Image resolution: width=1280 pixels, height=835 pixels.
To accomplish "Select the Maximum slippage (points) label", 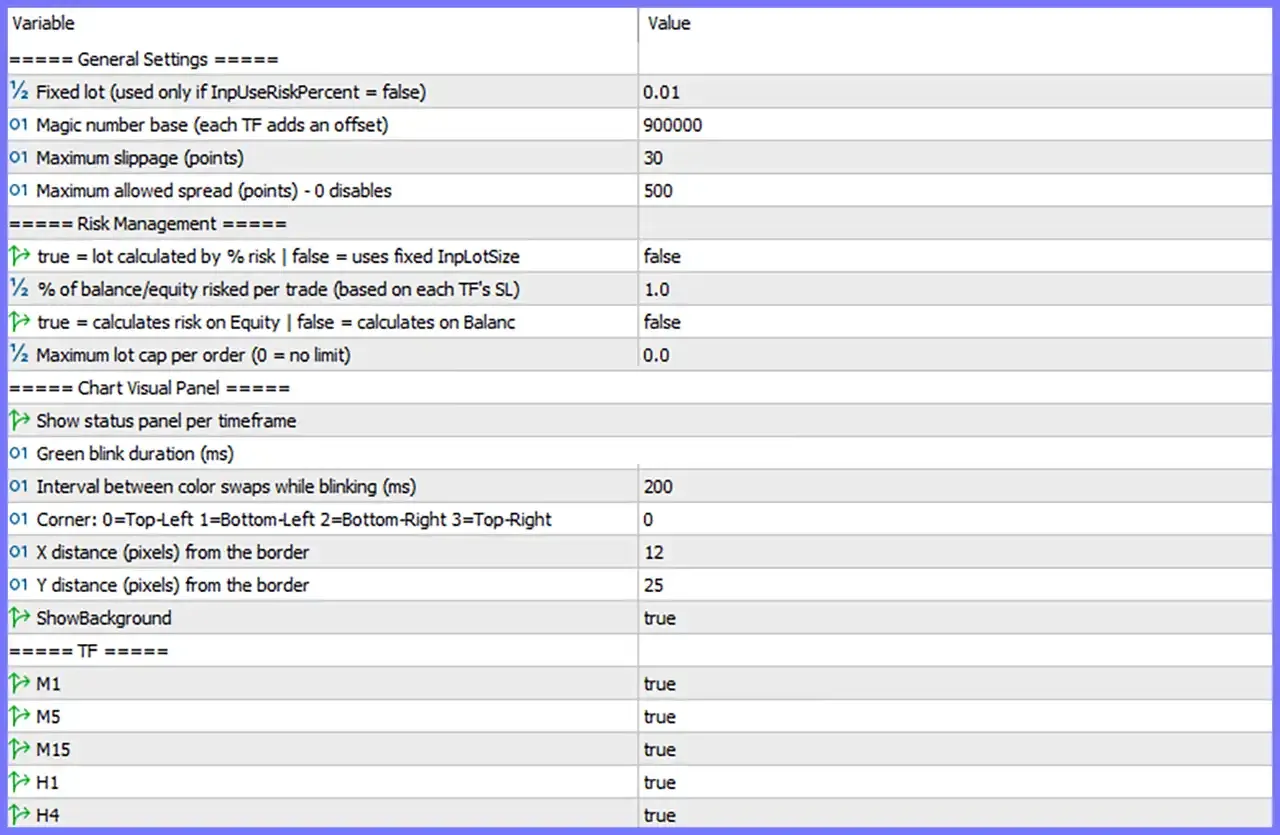I will (140, 158).
